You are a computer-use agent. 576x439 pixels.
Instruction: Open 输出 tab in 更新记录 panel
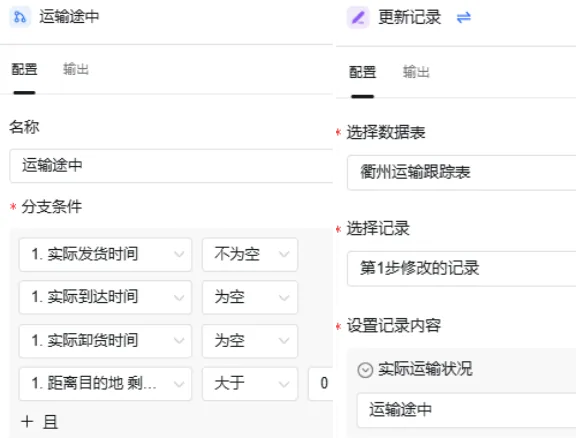tap(416, 72)
